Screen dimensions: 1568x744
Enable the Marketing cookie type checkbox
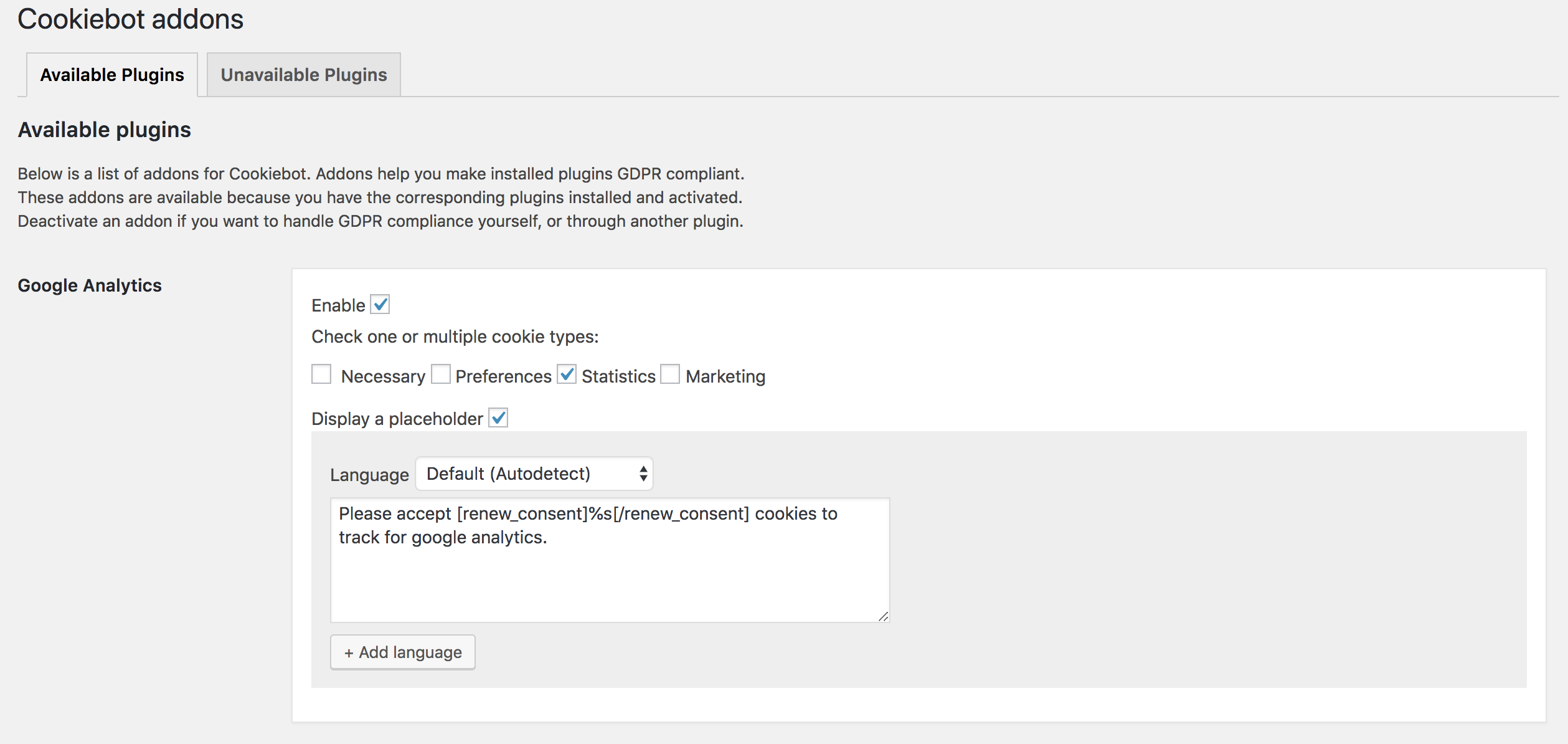(670, 374)
